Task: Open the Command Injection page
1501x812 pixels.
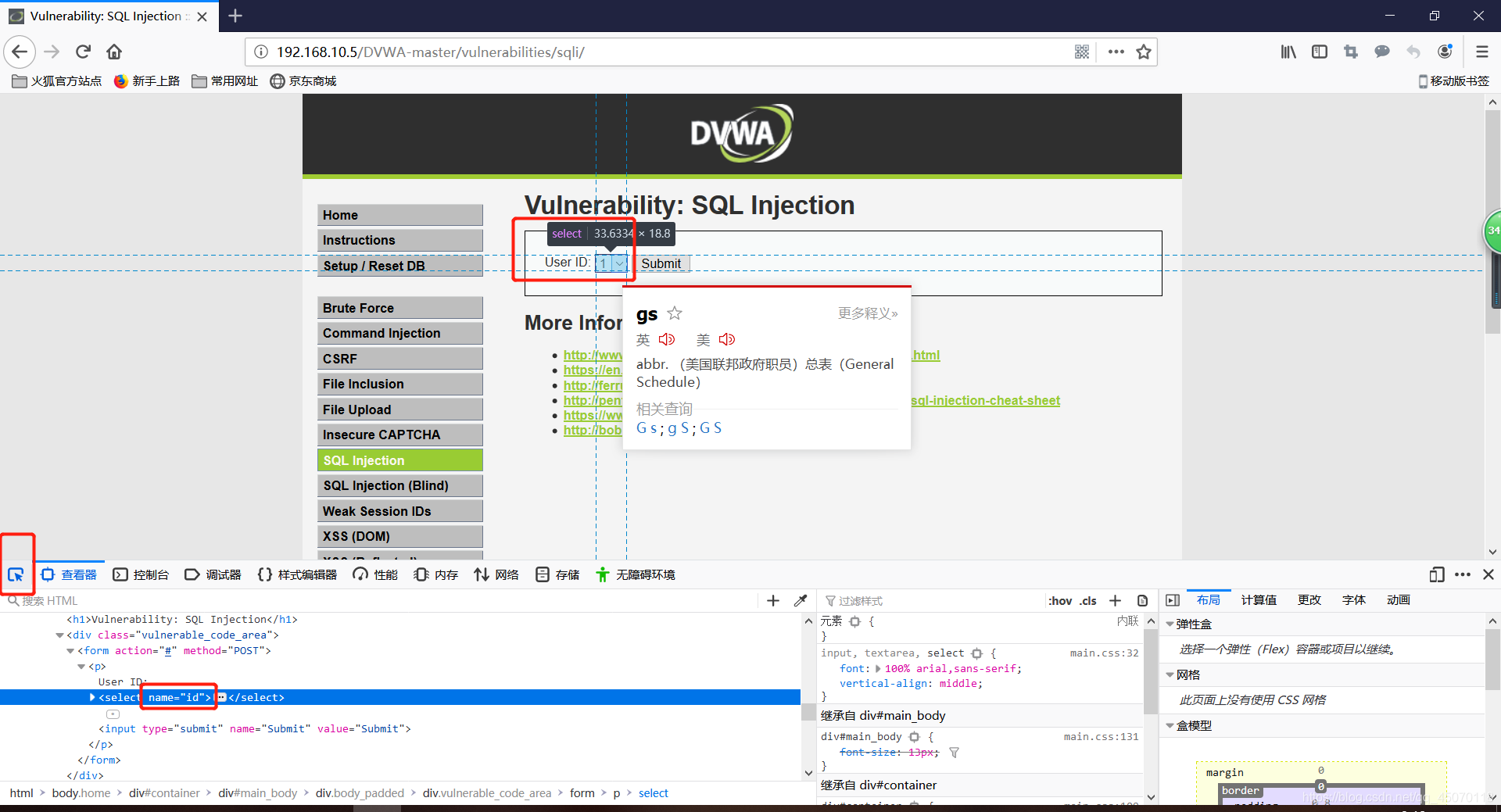Action: (400, 333)
